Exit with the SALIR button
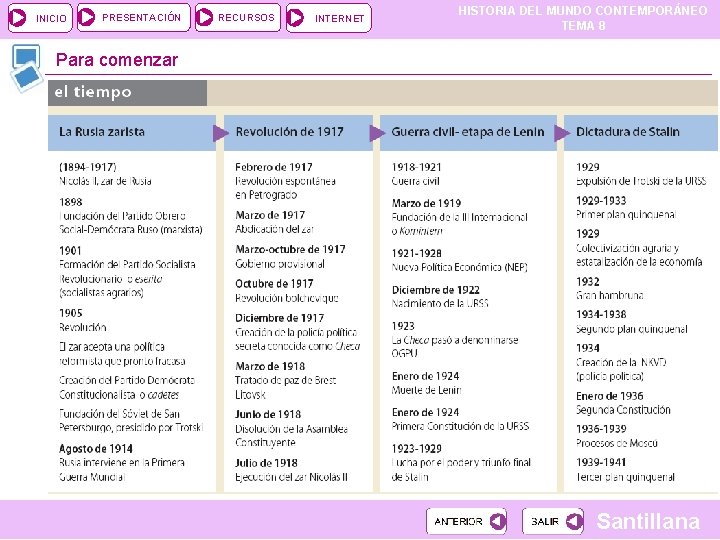720x540 pixels. coord(552,521)
